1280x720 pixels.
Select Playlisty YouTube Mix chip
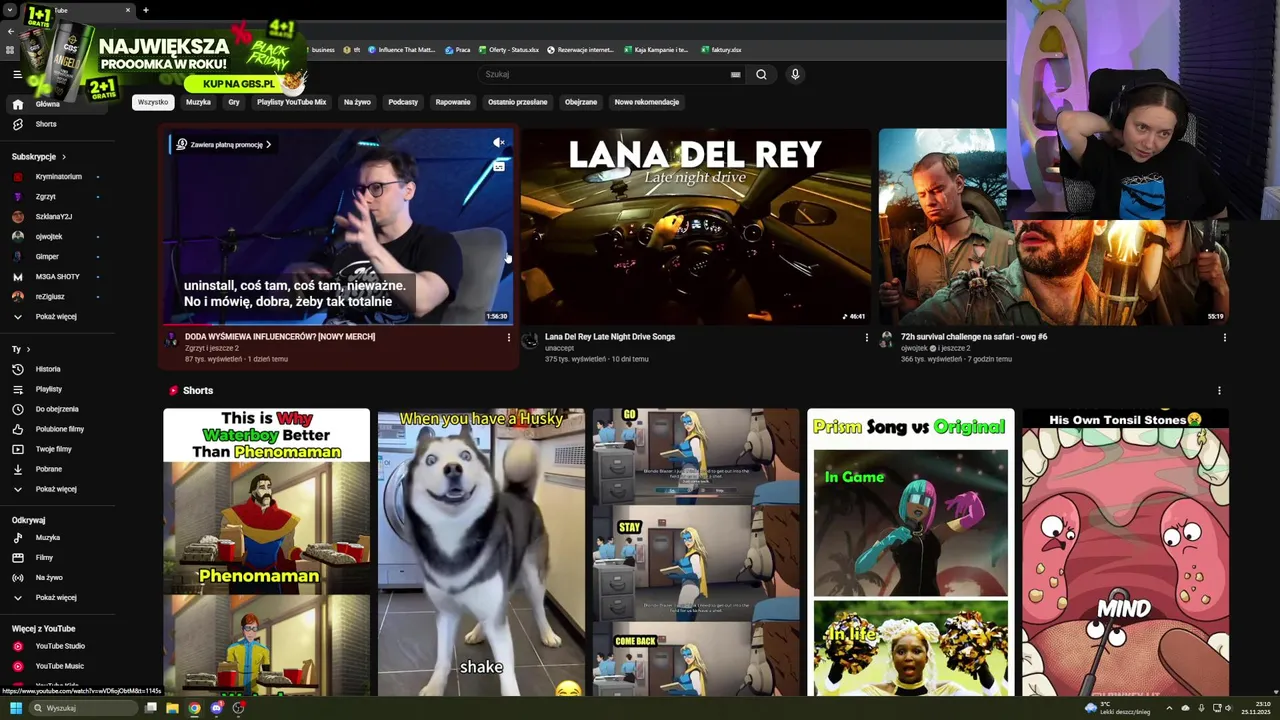coord(291,102)
